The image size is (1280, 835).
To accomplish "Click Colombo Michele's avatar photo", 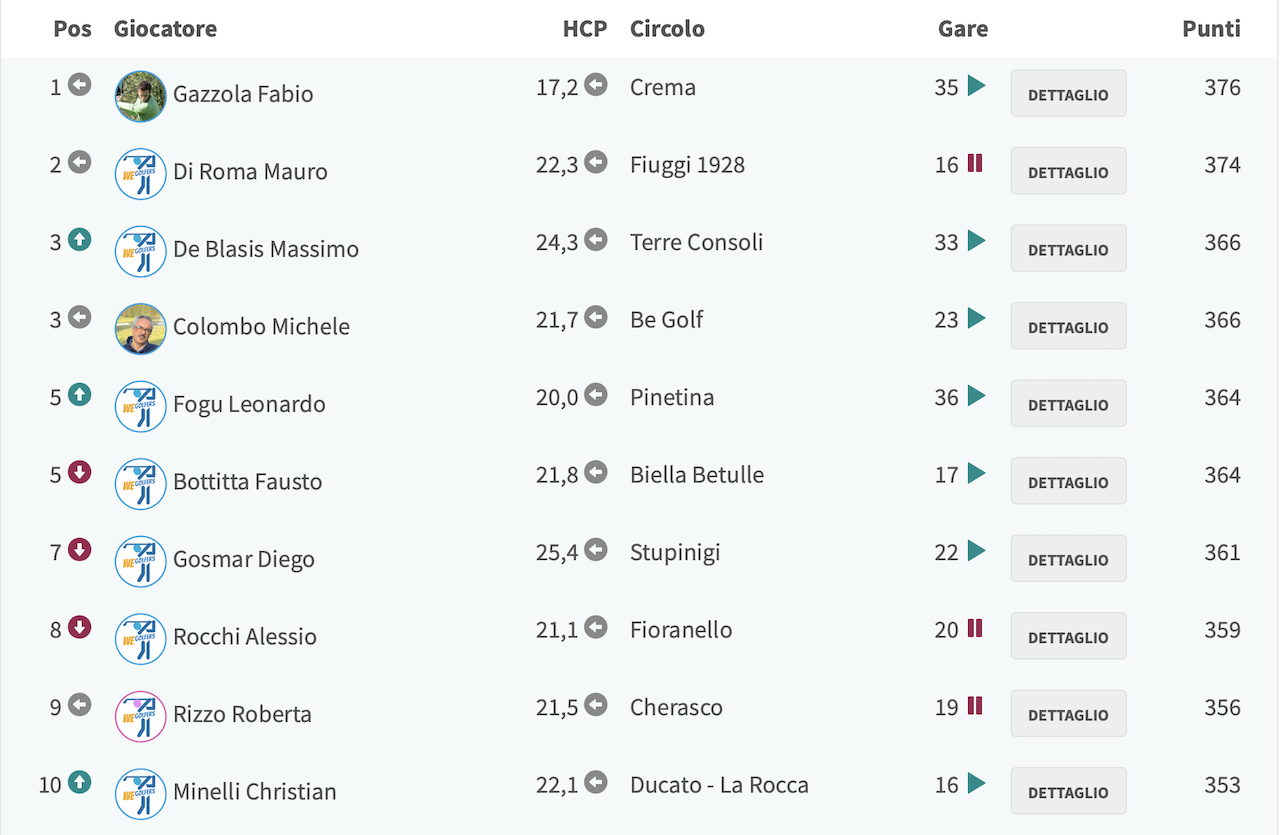I will pyautogui.click(x=140, y=329).
